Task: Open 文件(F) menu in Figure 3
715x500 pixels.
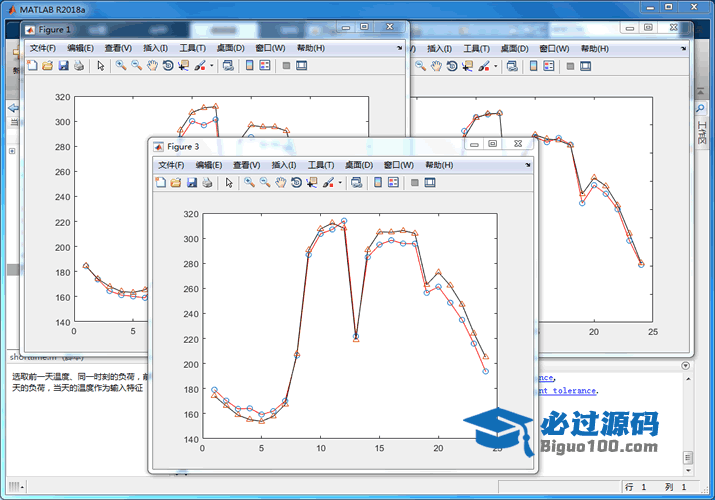Action: [171, 165]
